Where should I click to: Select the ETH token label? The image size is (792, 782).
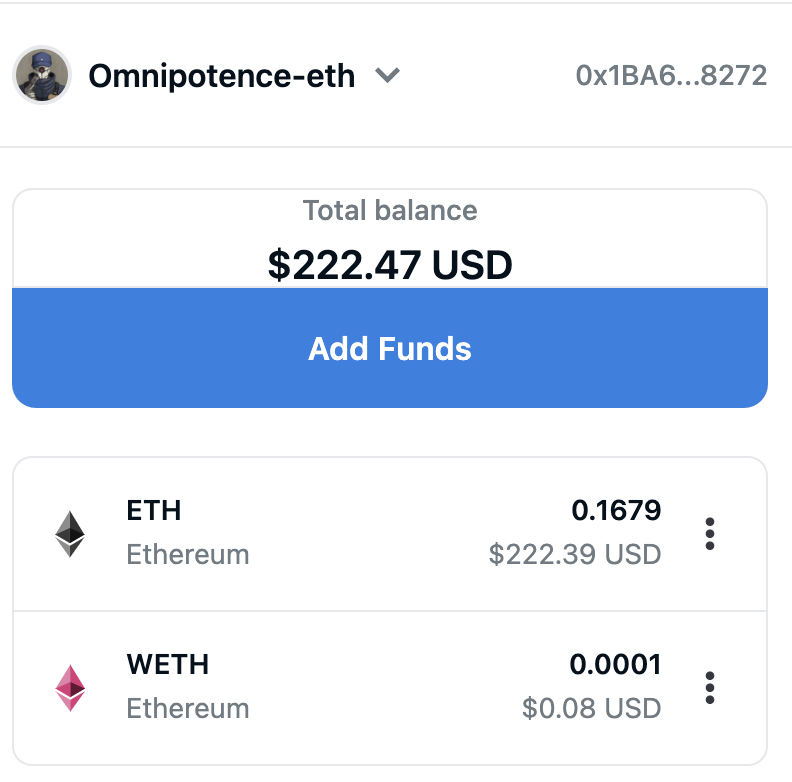coord(154,510)
